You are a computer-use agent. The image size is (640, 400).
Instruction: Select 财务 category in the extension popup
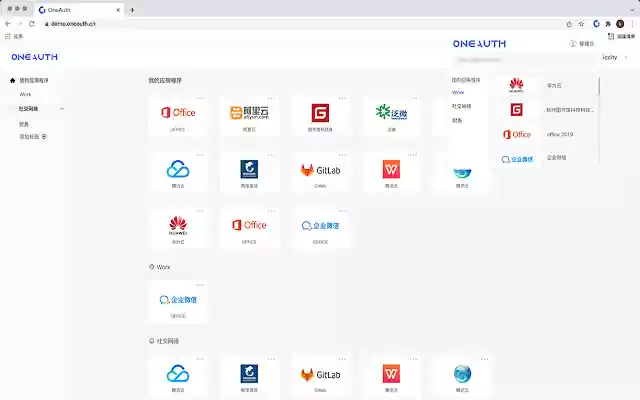pos(457,120)
